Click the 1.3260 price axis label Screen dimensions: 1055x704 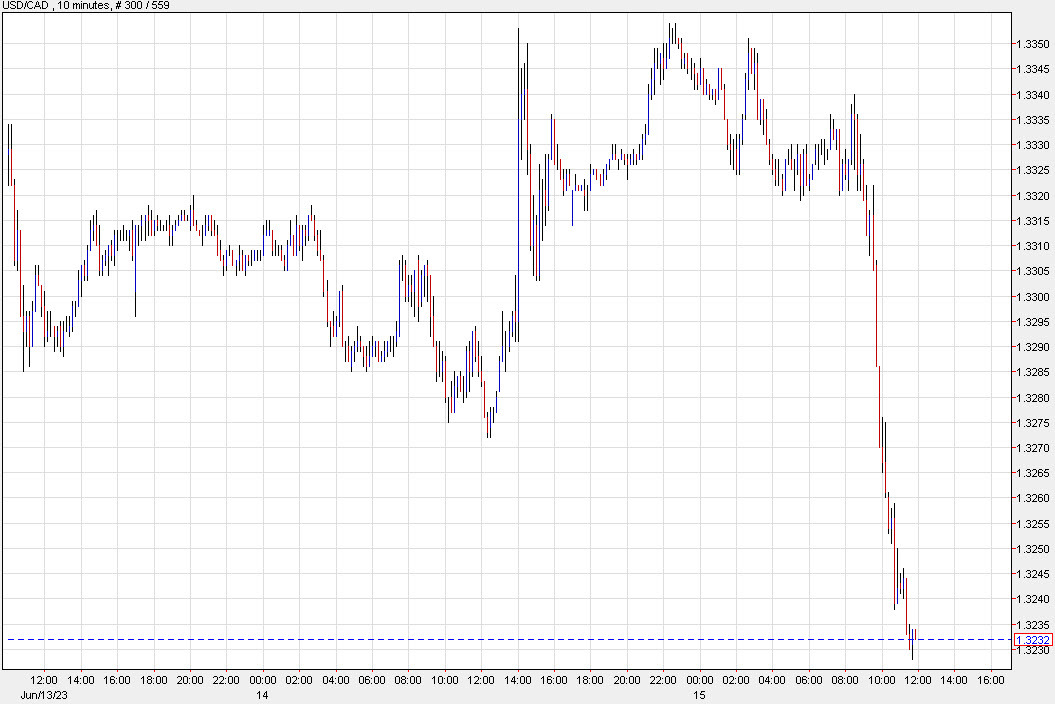pyautogui.click(x=1033, y=499)
